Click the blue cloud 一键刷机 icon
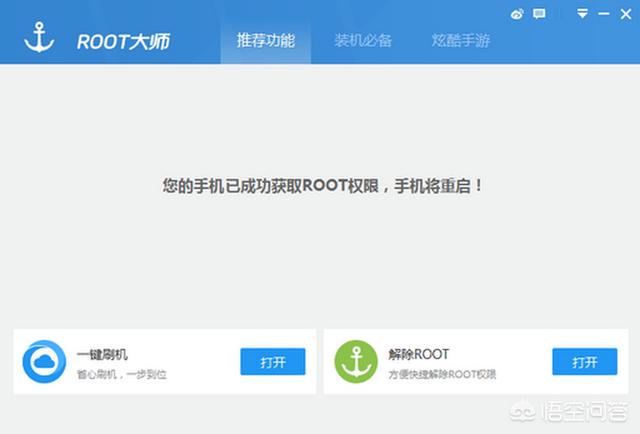Viewport: 640px width, 434px height. pos(44,362)
